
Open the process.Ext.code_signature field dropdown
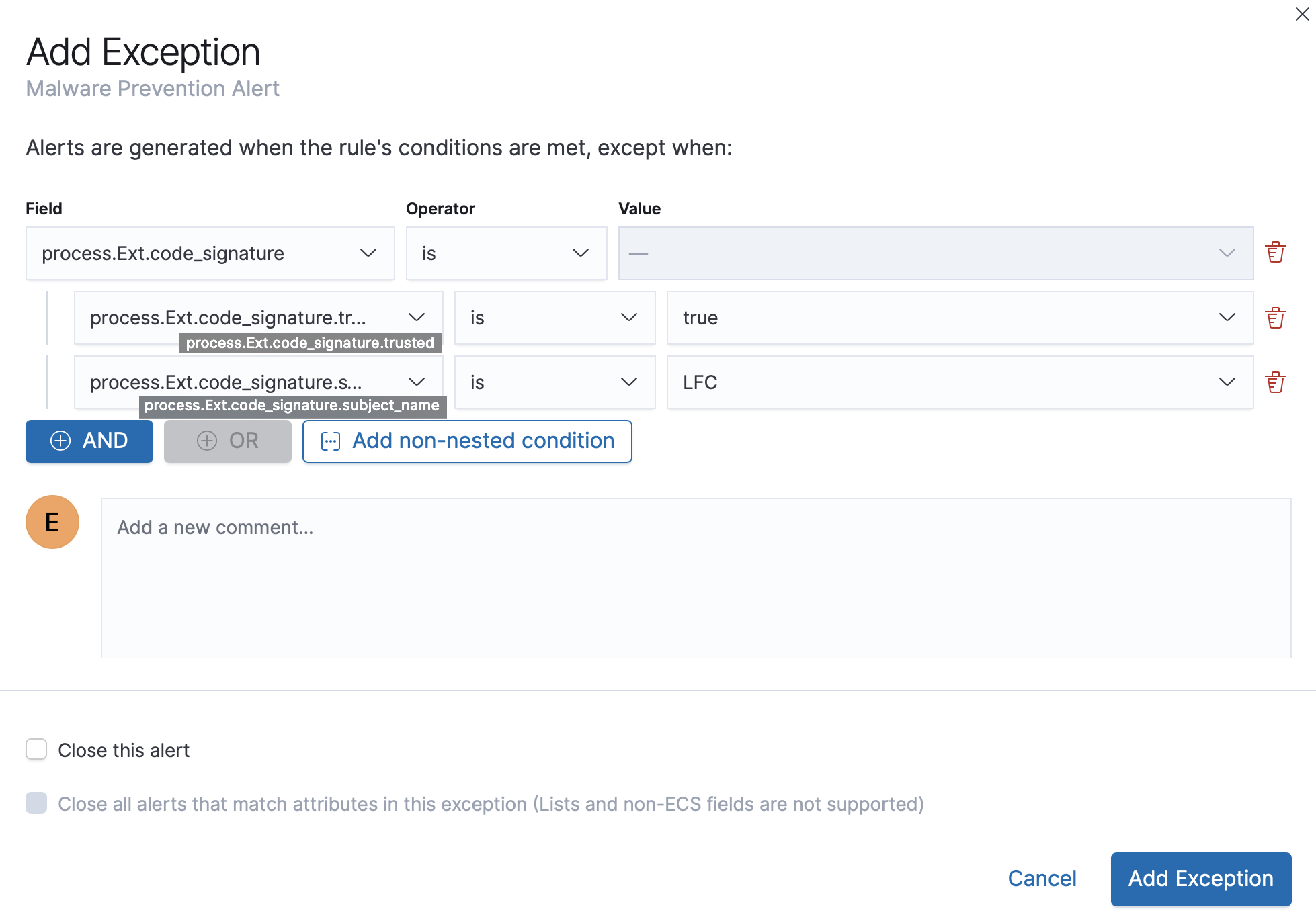click(210, 253)
